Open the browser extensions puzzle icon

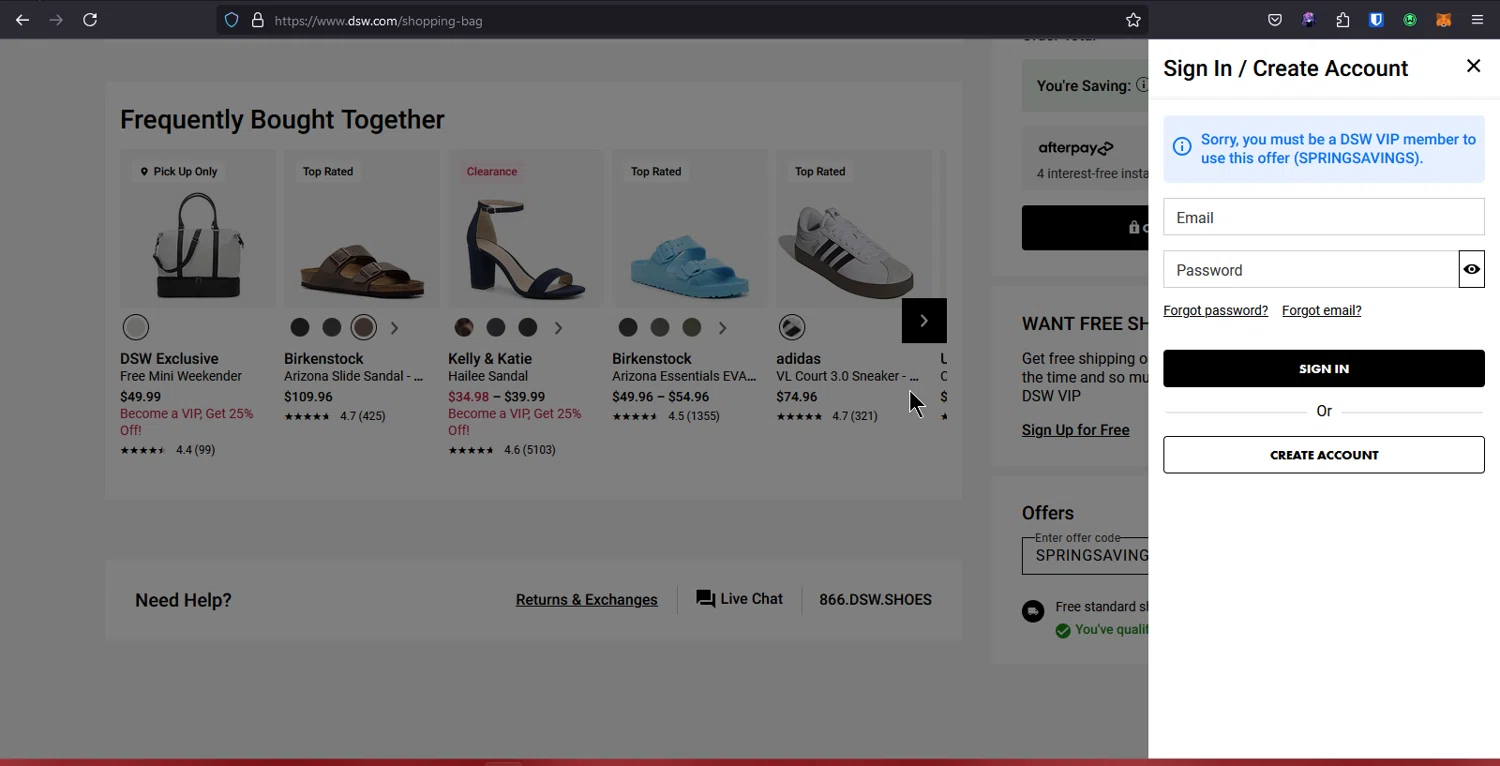click(1343, 20)
